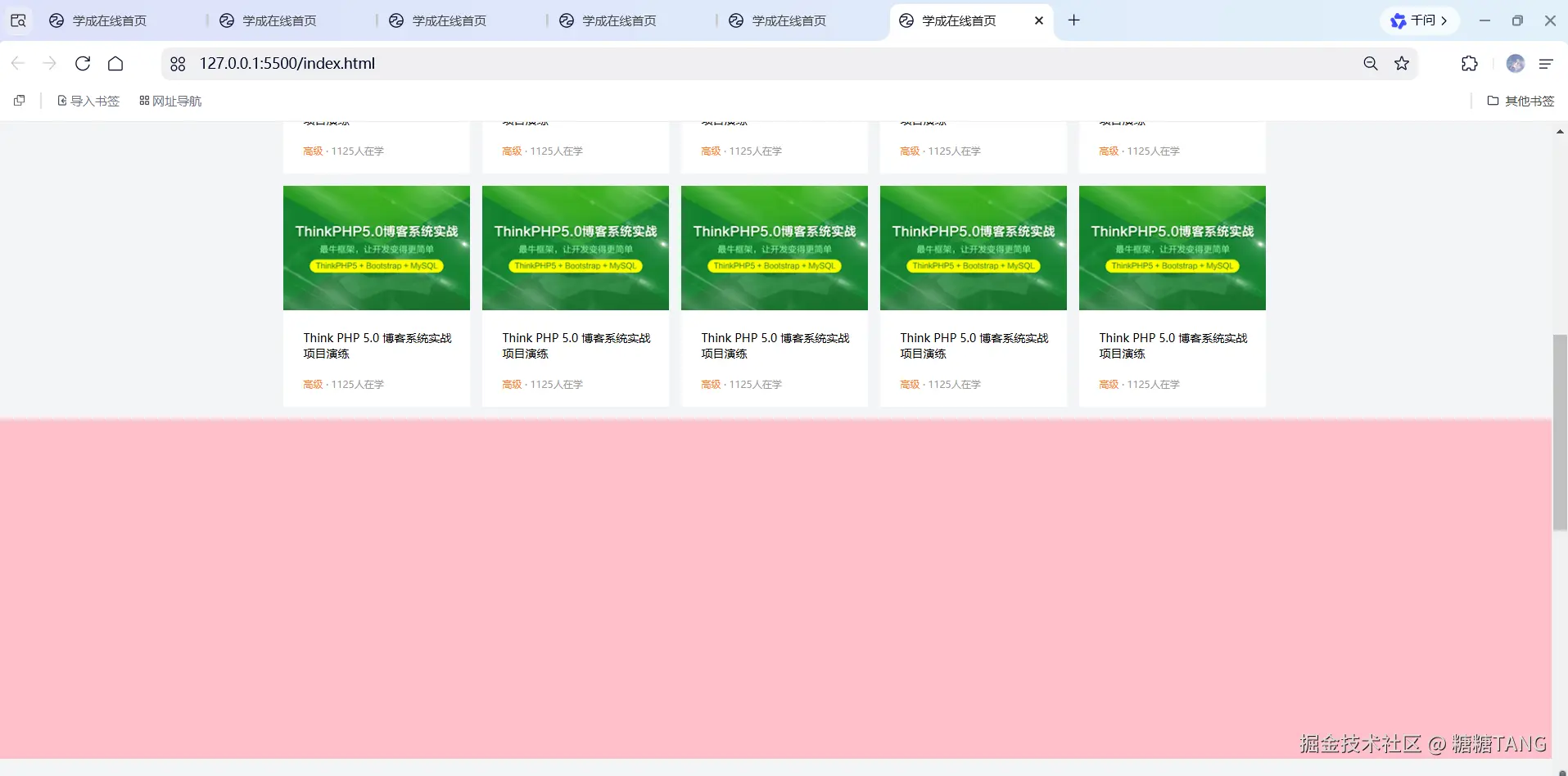Click fourth card's Think PHP 5.0 博客系统实战 title
1568x776 pixels.
[974, 345]
